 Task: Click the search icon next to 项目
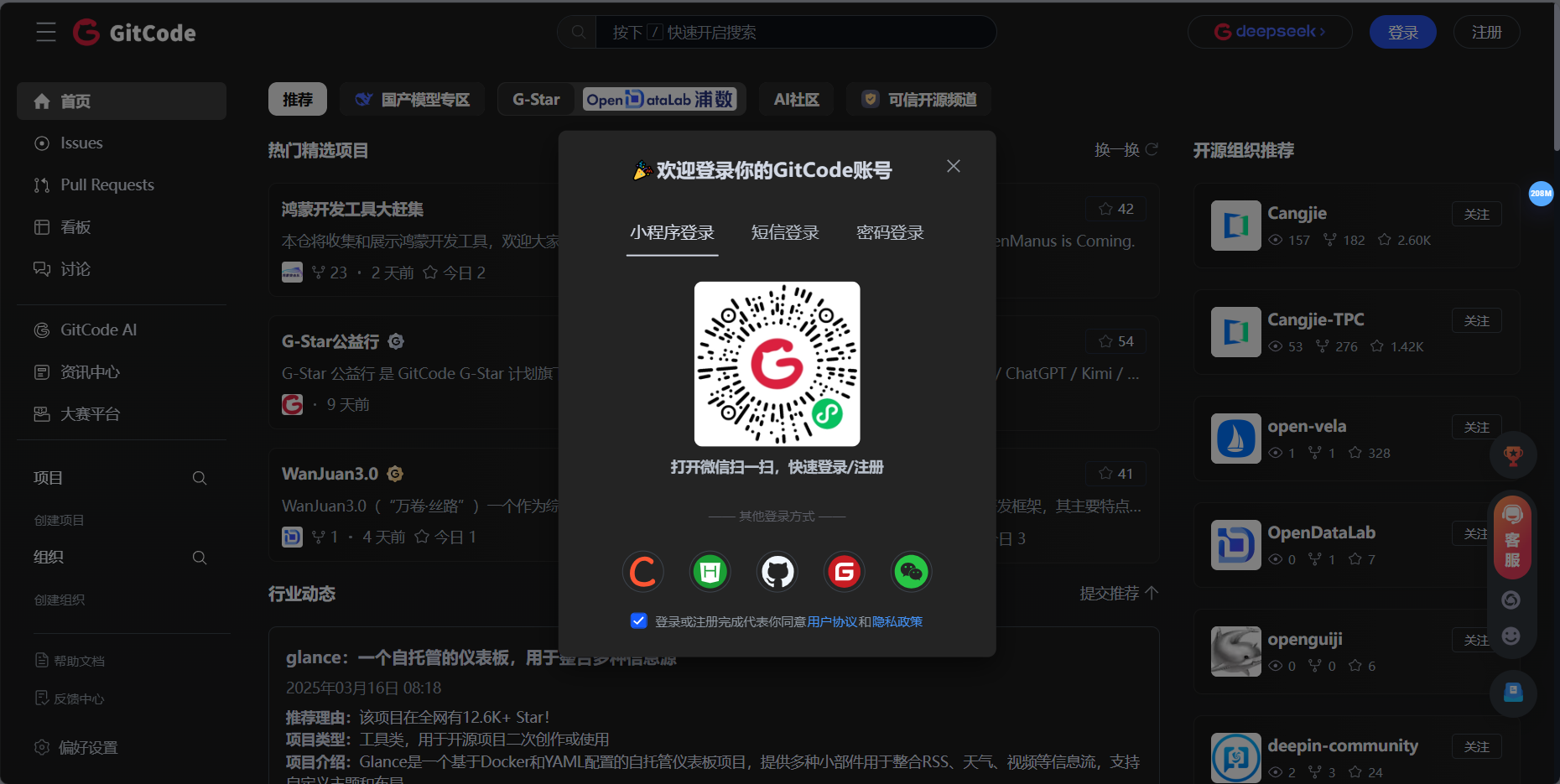(x=200, y=478)
